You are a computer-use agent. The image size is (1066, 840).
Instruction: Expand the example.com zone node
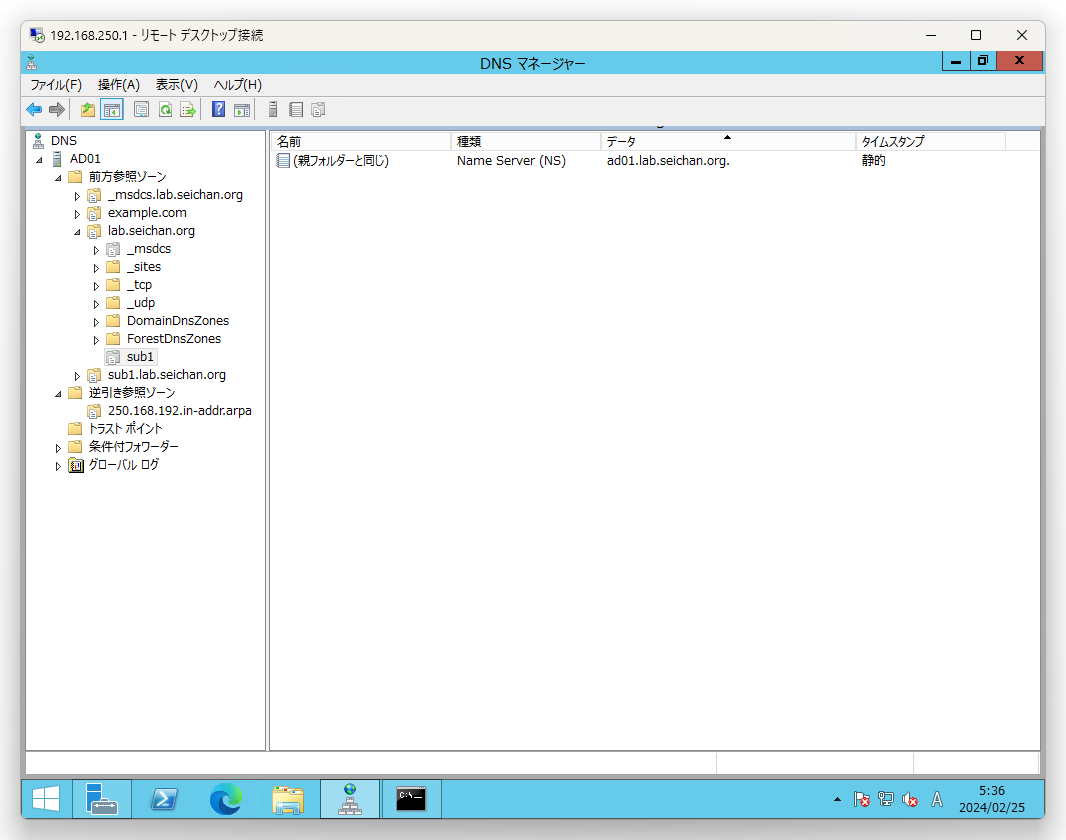point(77,214)
